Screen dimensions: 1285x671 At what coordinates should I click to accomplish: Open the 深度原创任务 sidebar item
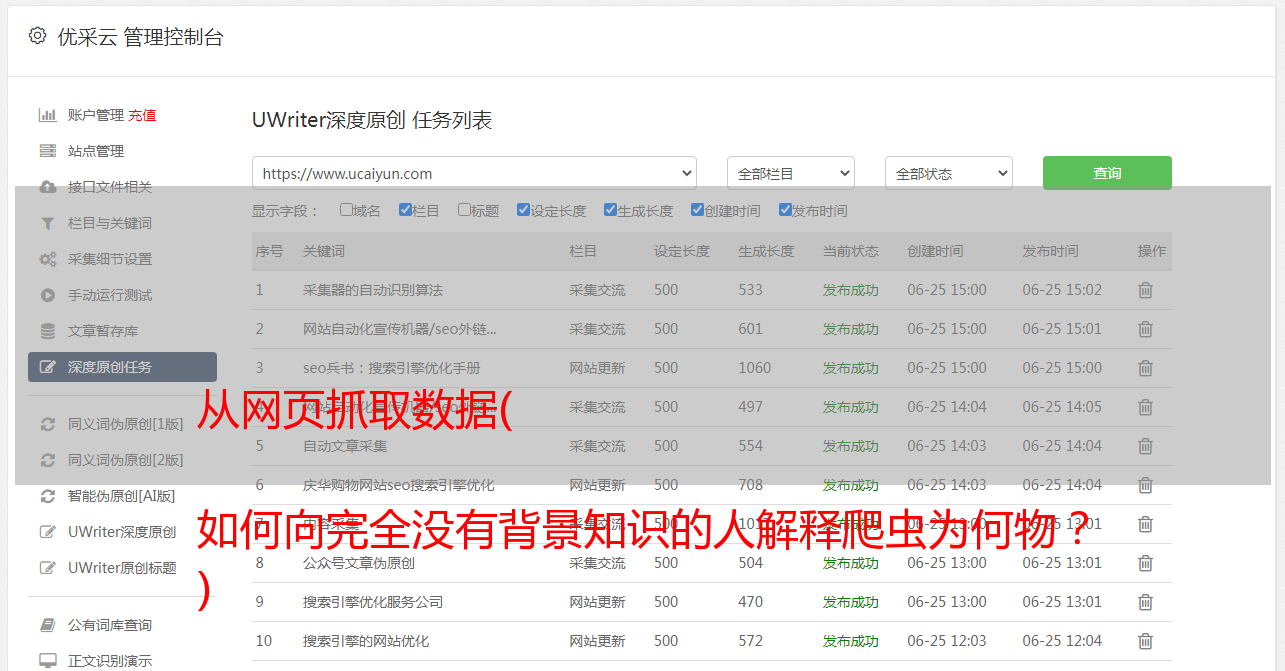pyautogui.click(x=122, y=367)
